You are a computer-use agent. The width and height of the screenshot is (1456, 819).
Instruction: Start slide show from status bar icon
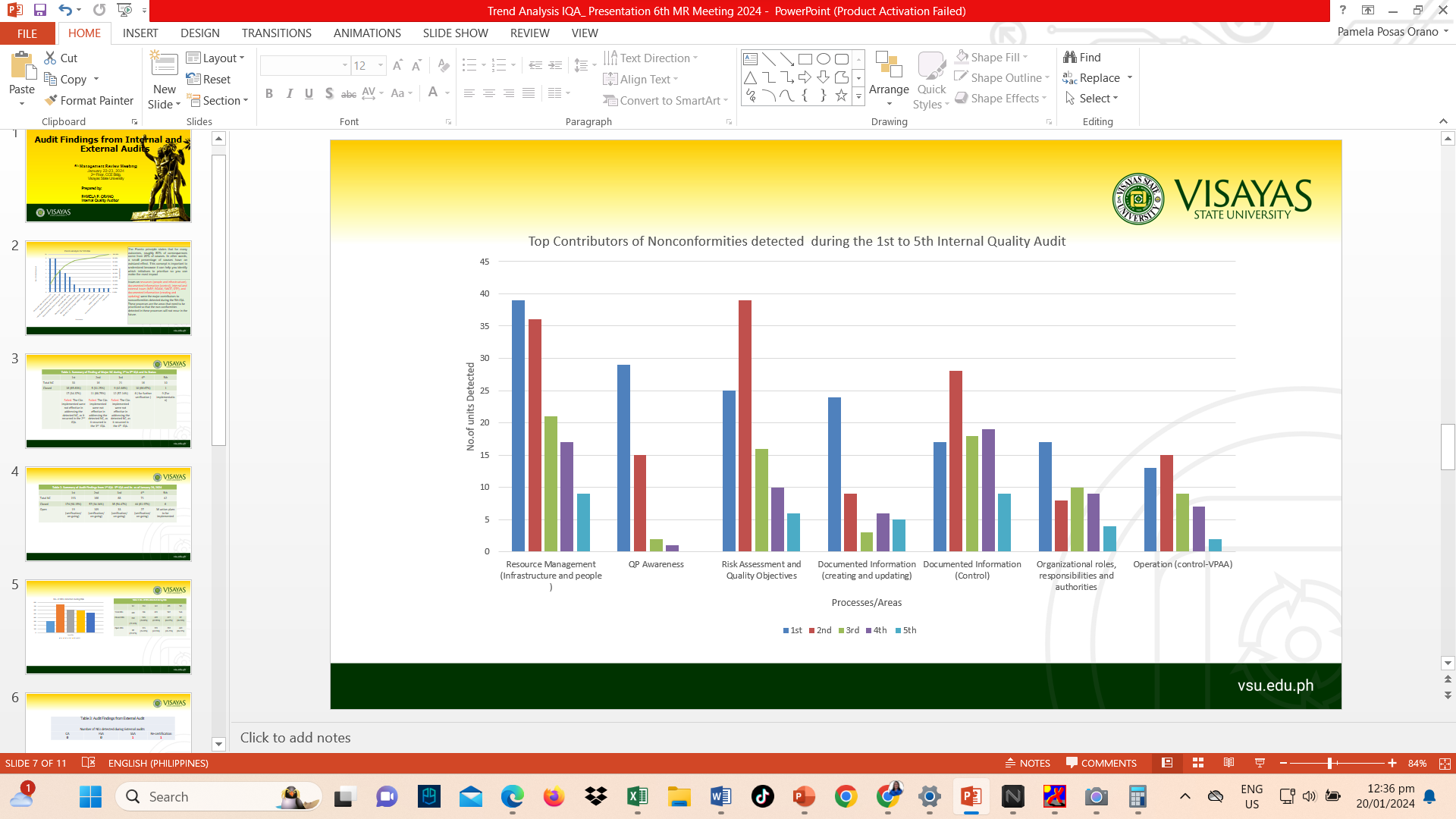pyautogui.click(x=1260, y=763)
